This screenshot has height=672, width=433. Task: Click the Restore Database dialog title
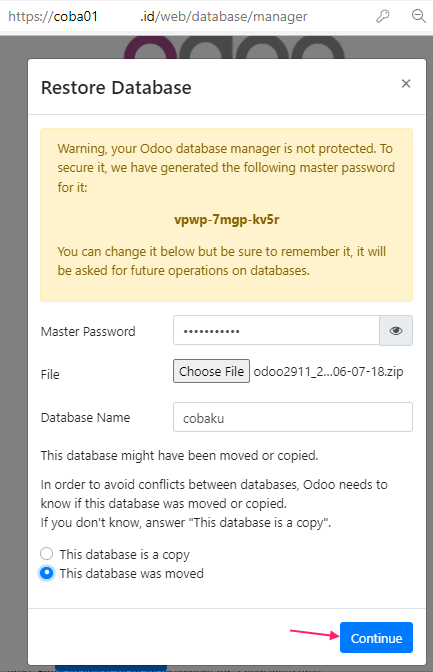(116, 87)
